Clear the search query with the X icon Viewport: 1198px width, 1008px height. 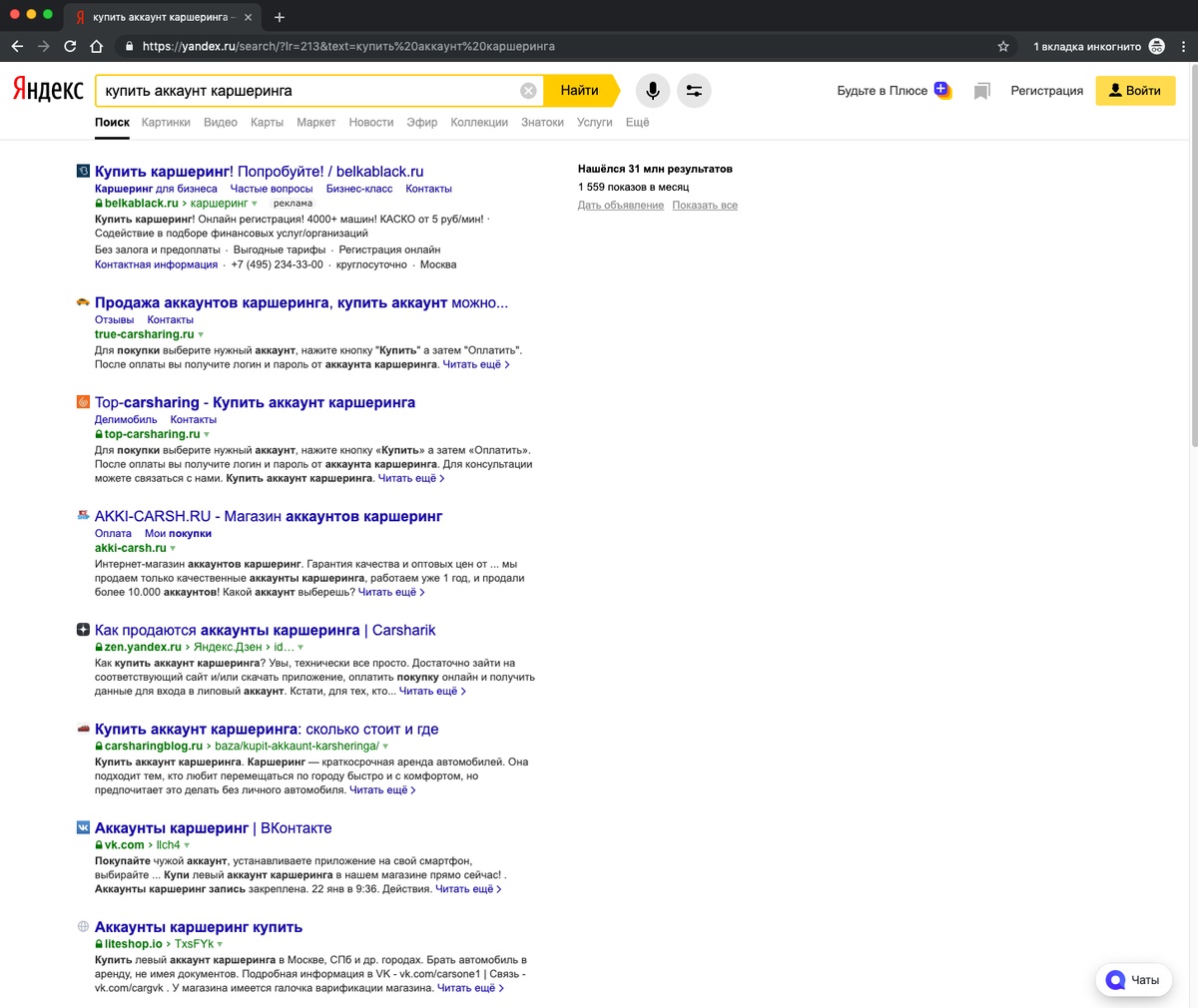point(528,91)
